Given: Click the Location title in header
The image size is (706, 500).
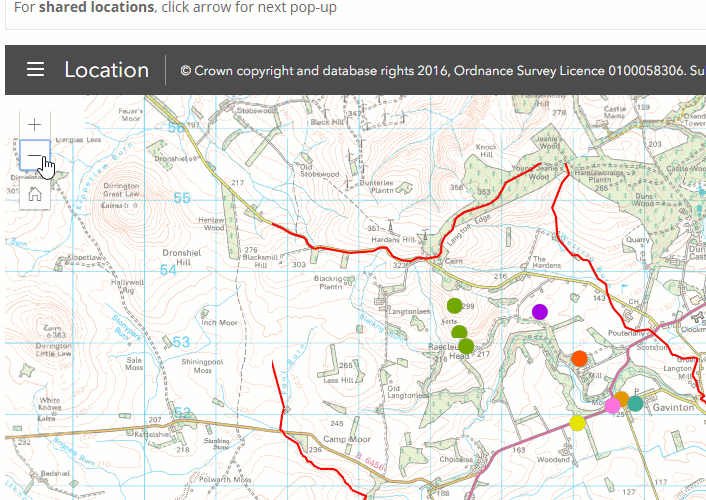Looking at the screenshot, I should click(106, 70).
